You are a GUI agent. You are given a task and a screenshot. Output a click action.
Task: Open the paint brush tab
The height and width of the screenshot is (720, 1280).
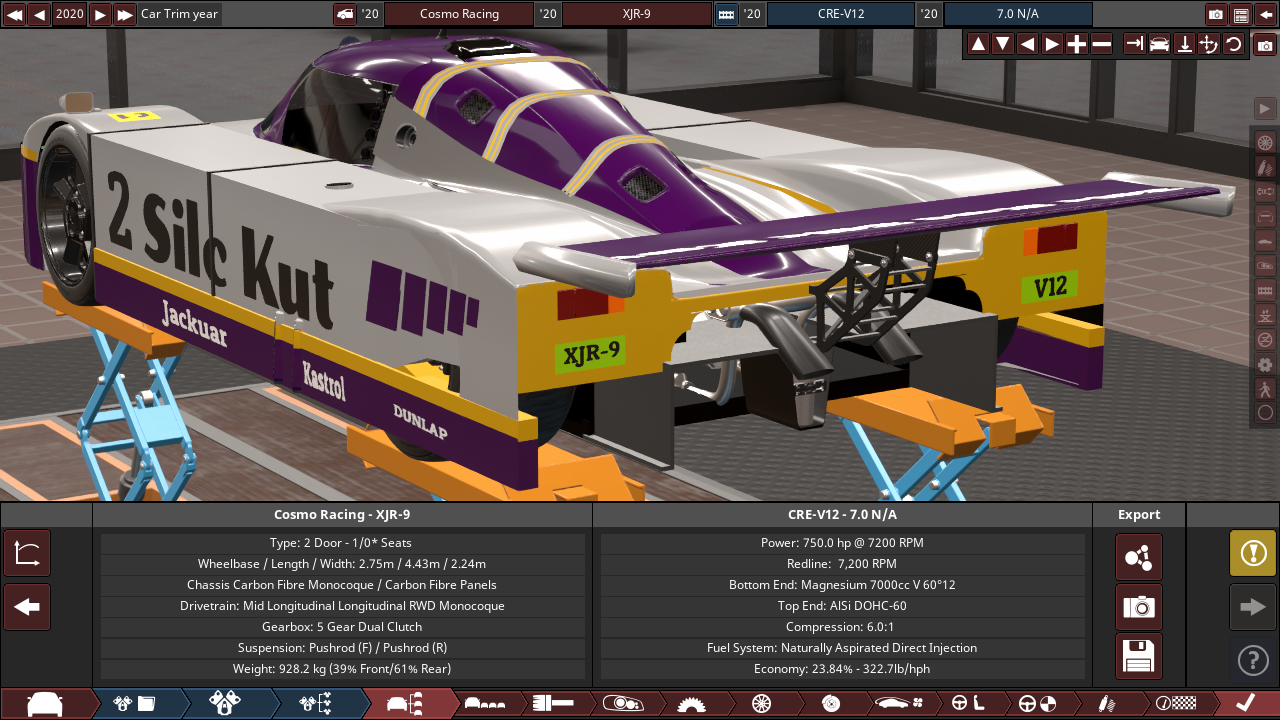click(x=554, y=703)
